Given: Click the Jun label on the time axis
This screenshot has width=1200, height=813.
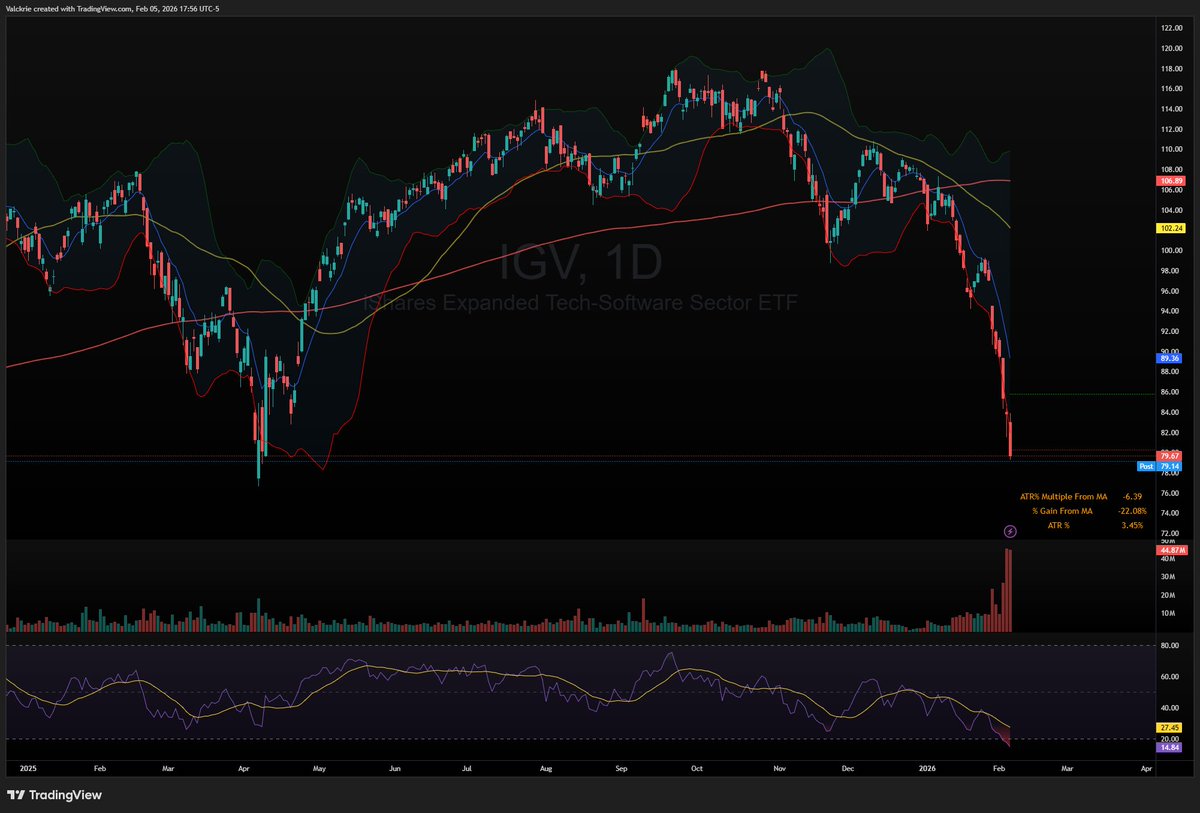Looking at the screenshot, I should tap(395, 770).
